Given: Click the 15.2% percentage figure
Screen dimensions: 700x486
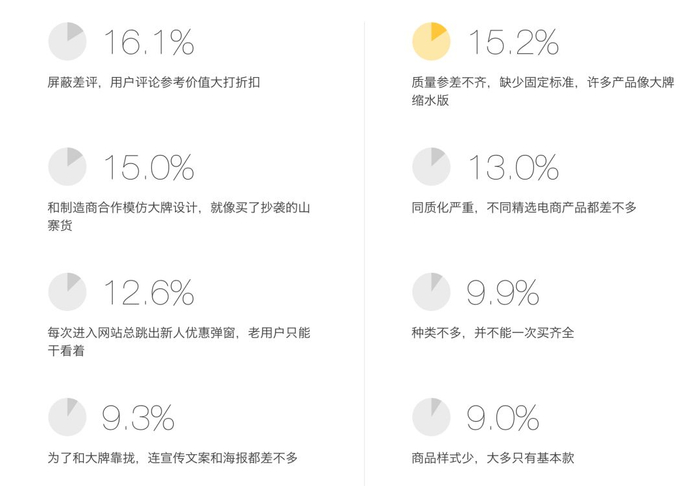Looking at the screenshot, I should pos(514,43).
